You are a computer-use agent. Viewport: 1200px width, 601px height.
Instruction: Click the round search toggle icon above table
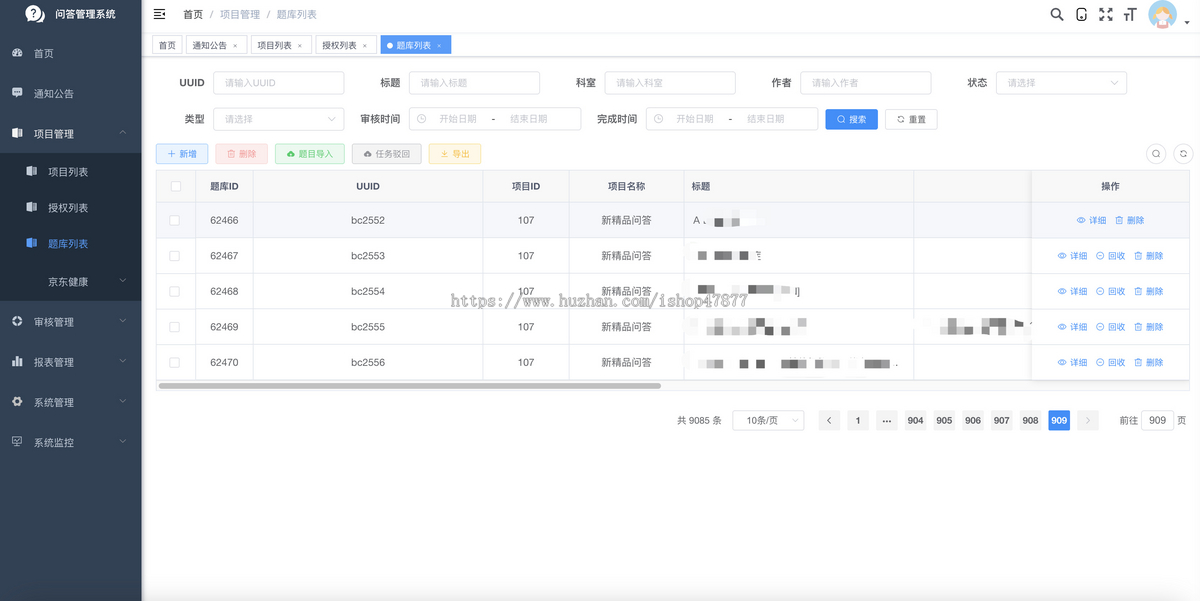[x=1156, y=154]
